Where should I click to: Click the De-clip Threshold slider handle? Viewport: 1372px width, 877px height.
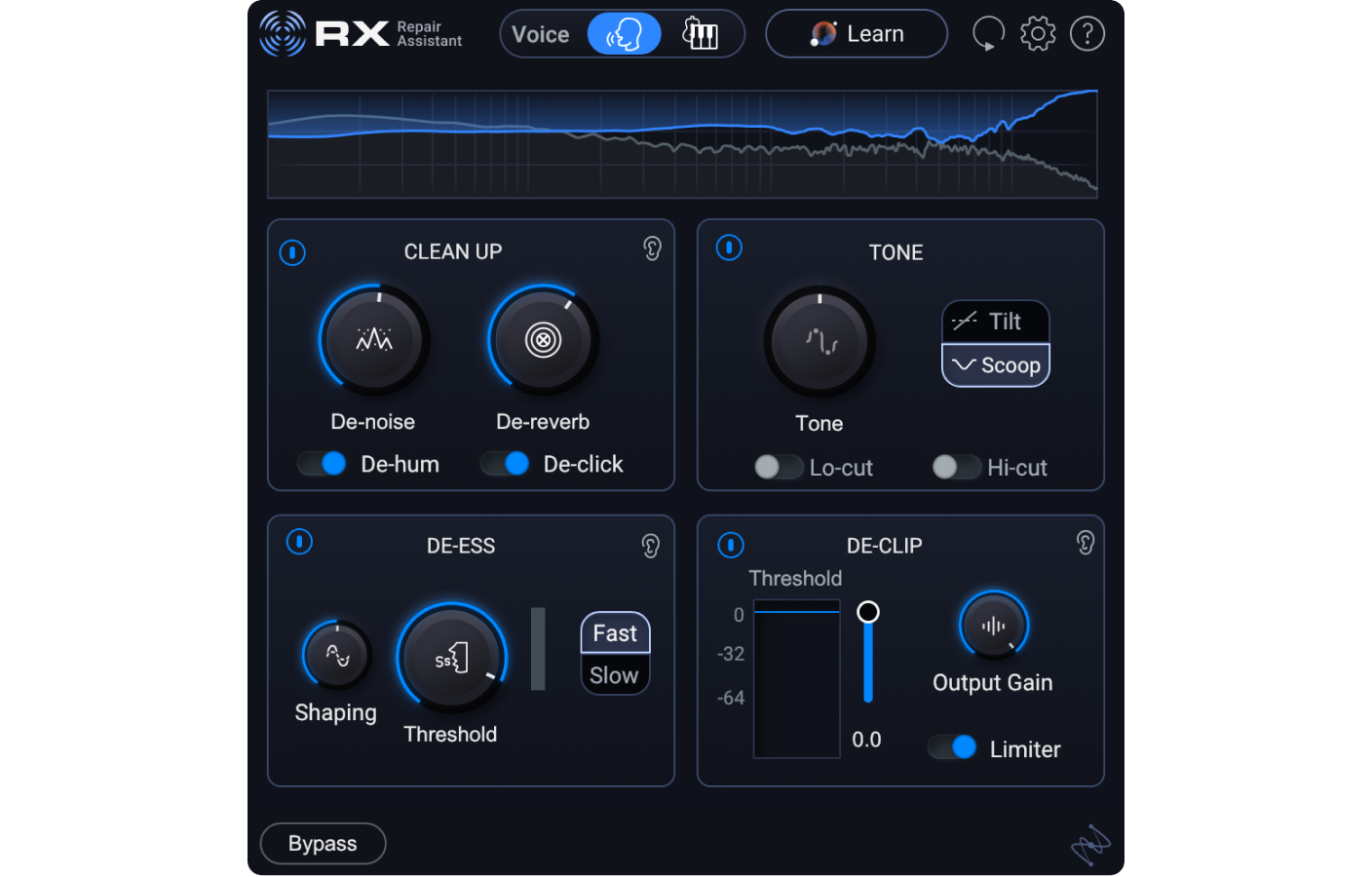click(x=867, y=611)
